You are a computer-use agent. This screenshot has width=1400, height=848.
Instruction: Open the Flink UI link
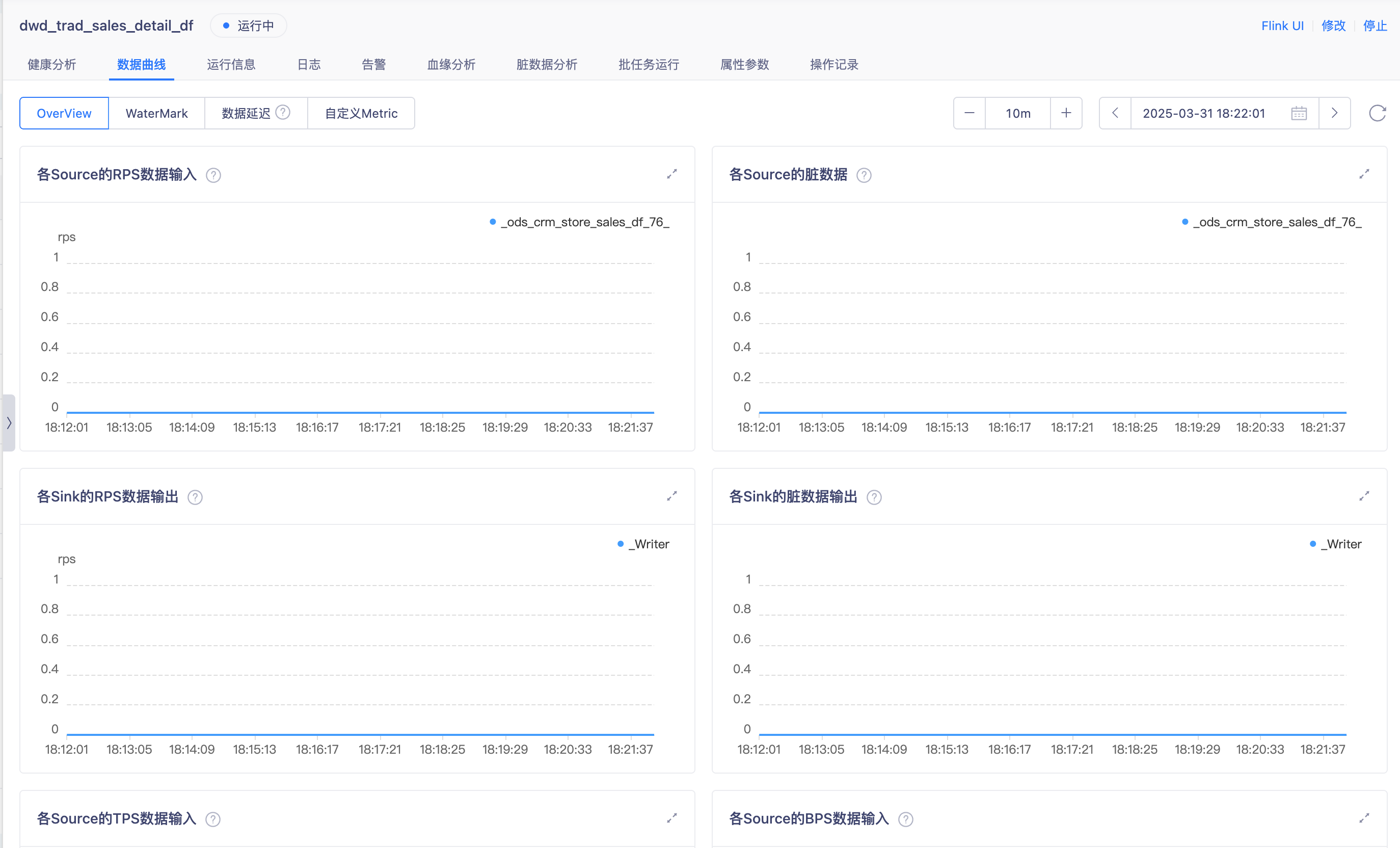tap(1282, 25)
